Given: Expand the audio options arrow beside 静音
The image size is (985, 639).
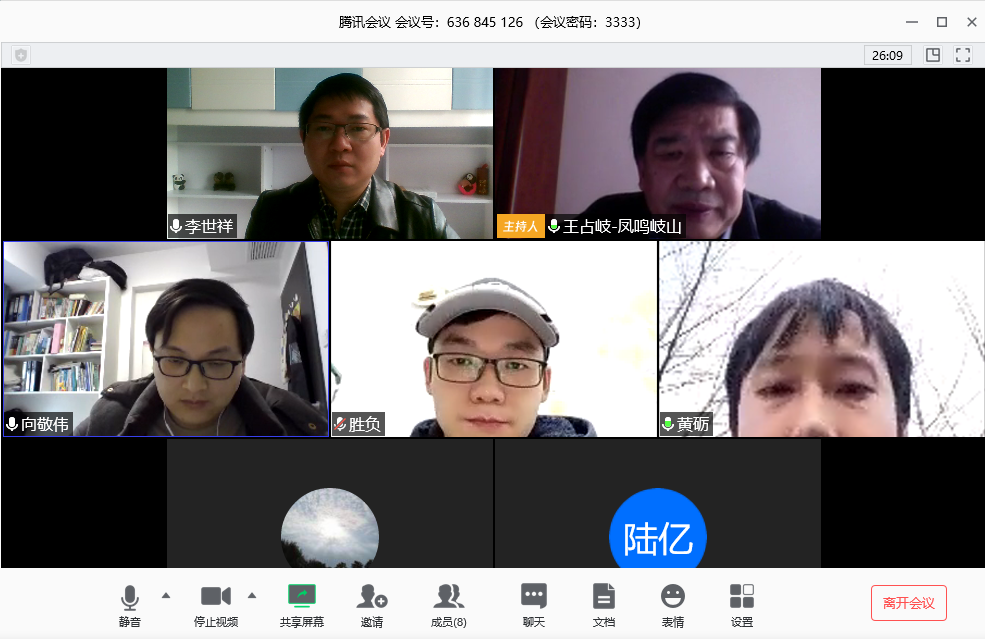Looking at the screenshot, I should pos(166,596).
